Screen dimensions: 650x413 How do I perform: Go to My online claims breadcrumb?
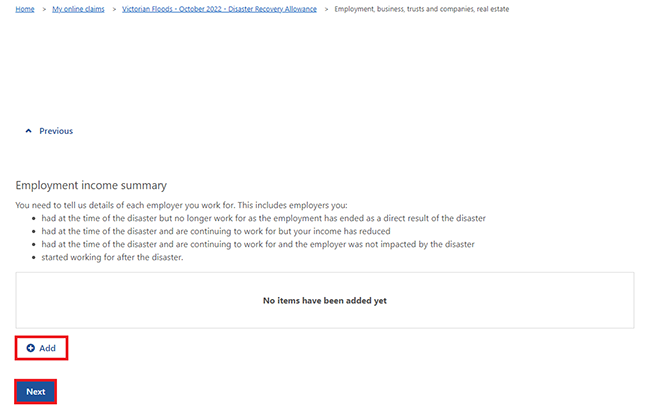point(78,9)
